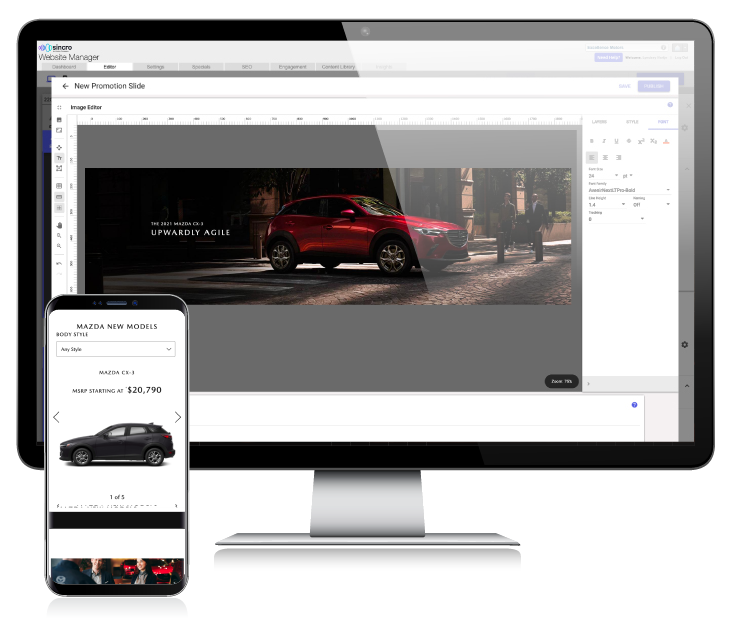Click the help question mark in Image Editor header
The height and width of the screenshot is (643, 732).
670,105
